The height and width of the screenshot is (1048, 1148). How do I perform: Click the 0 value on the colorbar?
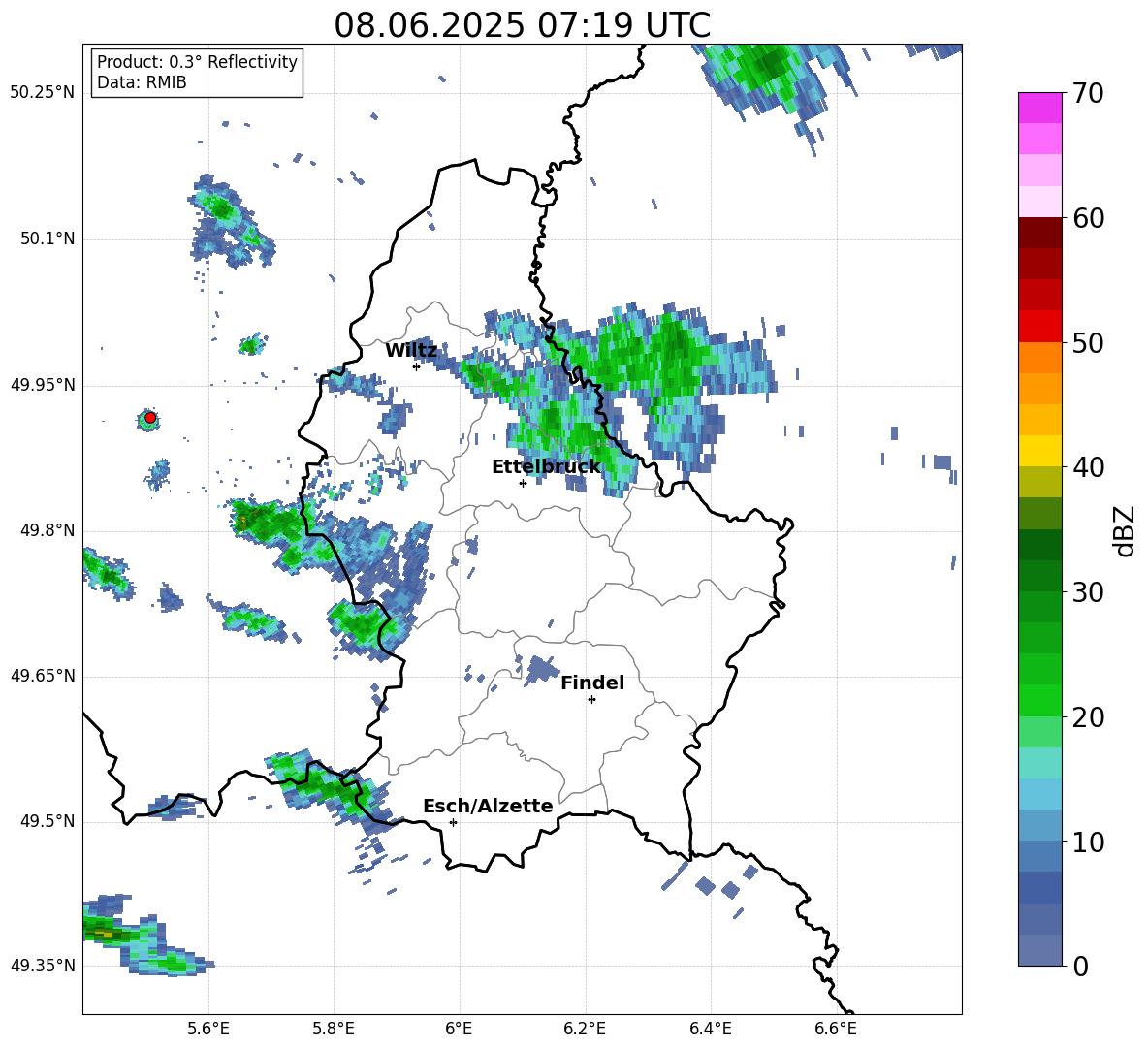pyautogui.click(x=1080, y=966)
